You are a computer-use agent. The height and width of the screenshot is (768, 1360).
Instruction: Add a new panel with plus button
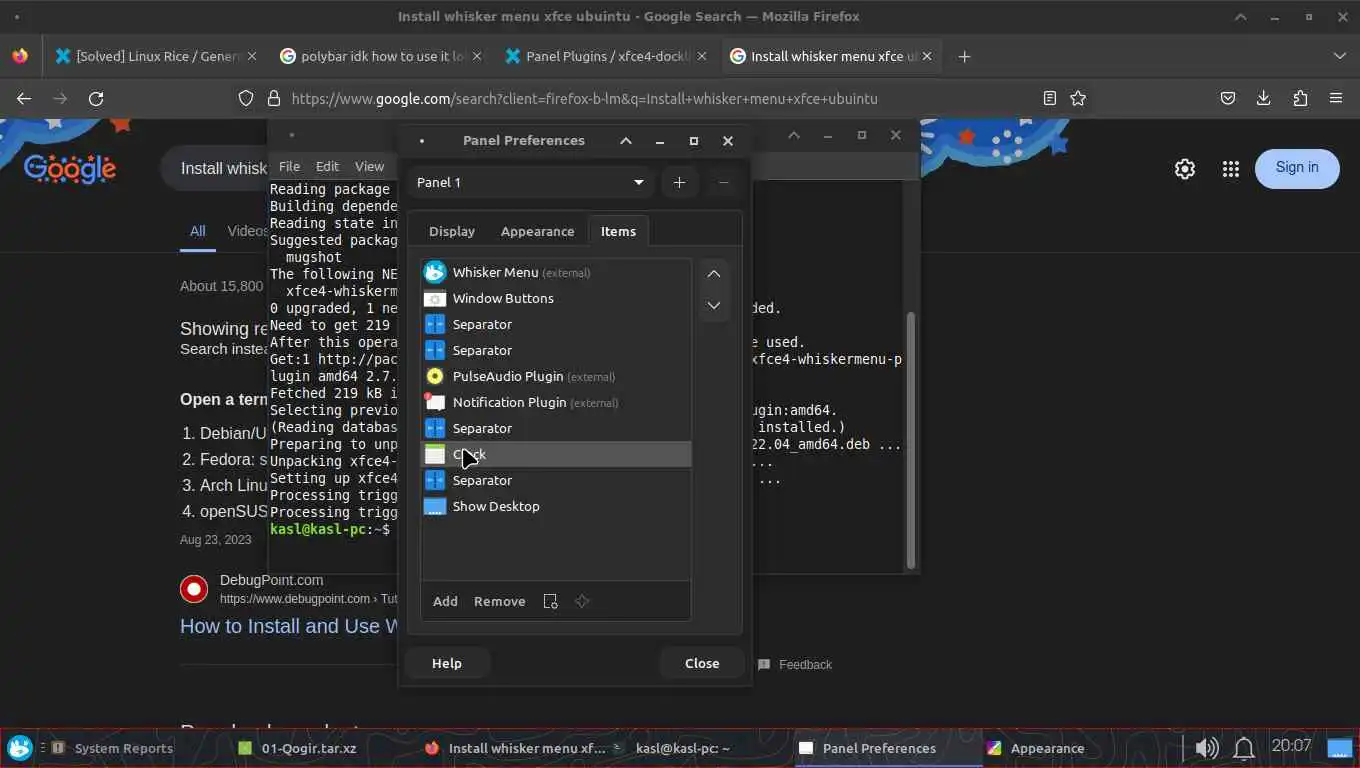pyautogui.click(x=679, y=182)
